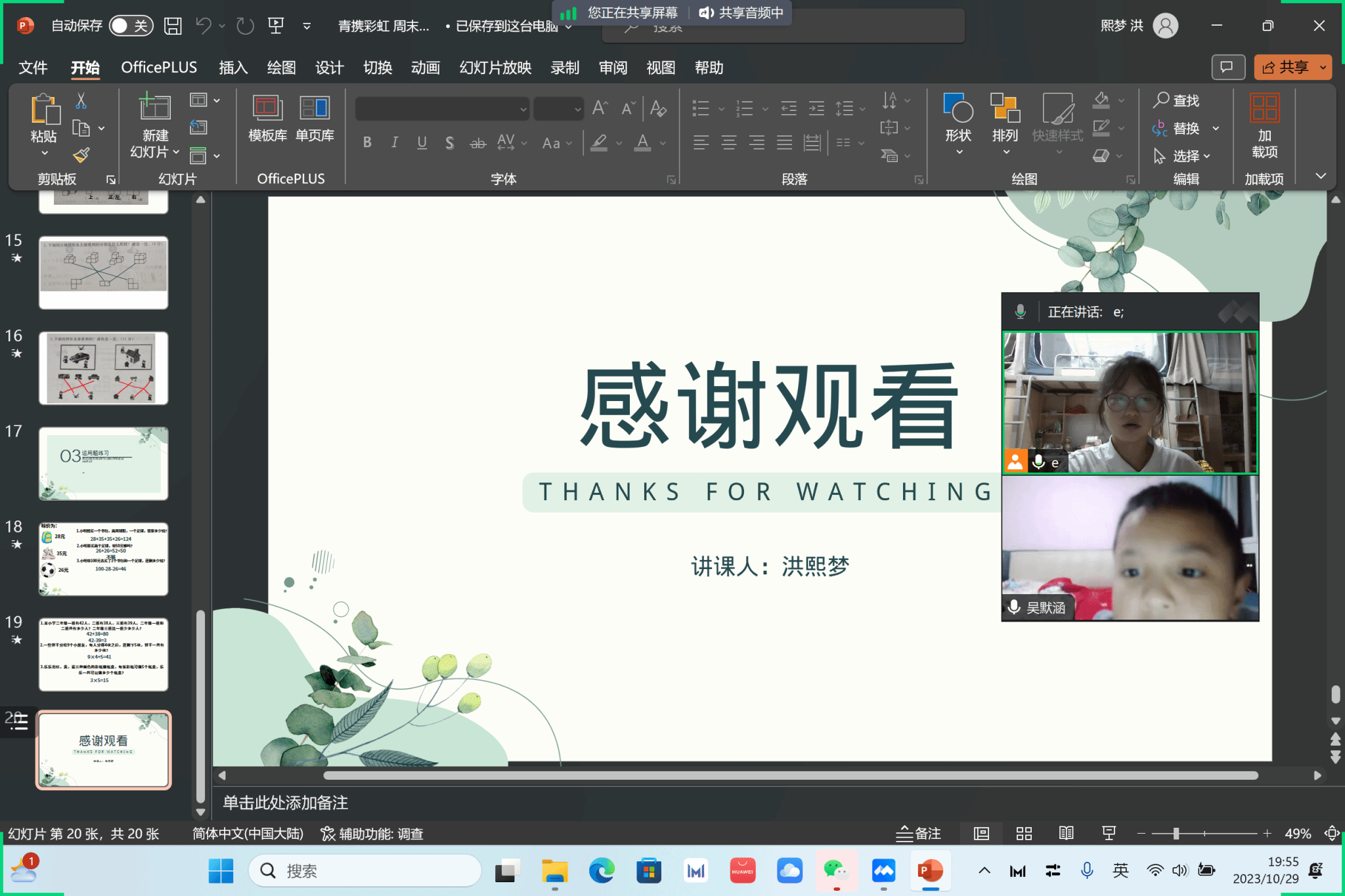The height and width of the screenshot is (896, 1345).
Task: Adjust the zoom slider in status bar
Action: click(x=1176, y=834)
